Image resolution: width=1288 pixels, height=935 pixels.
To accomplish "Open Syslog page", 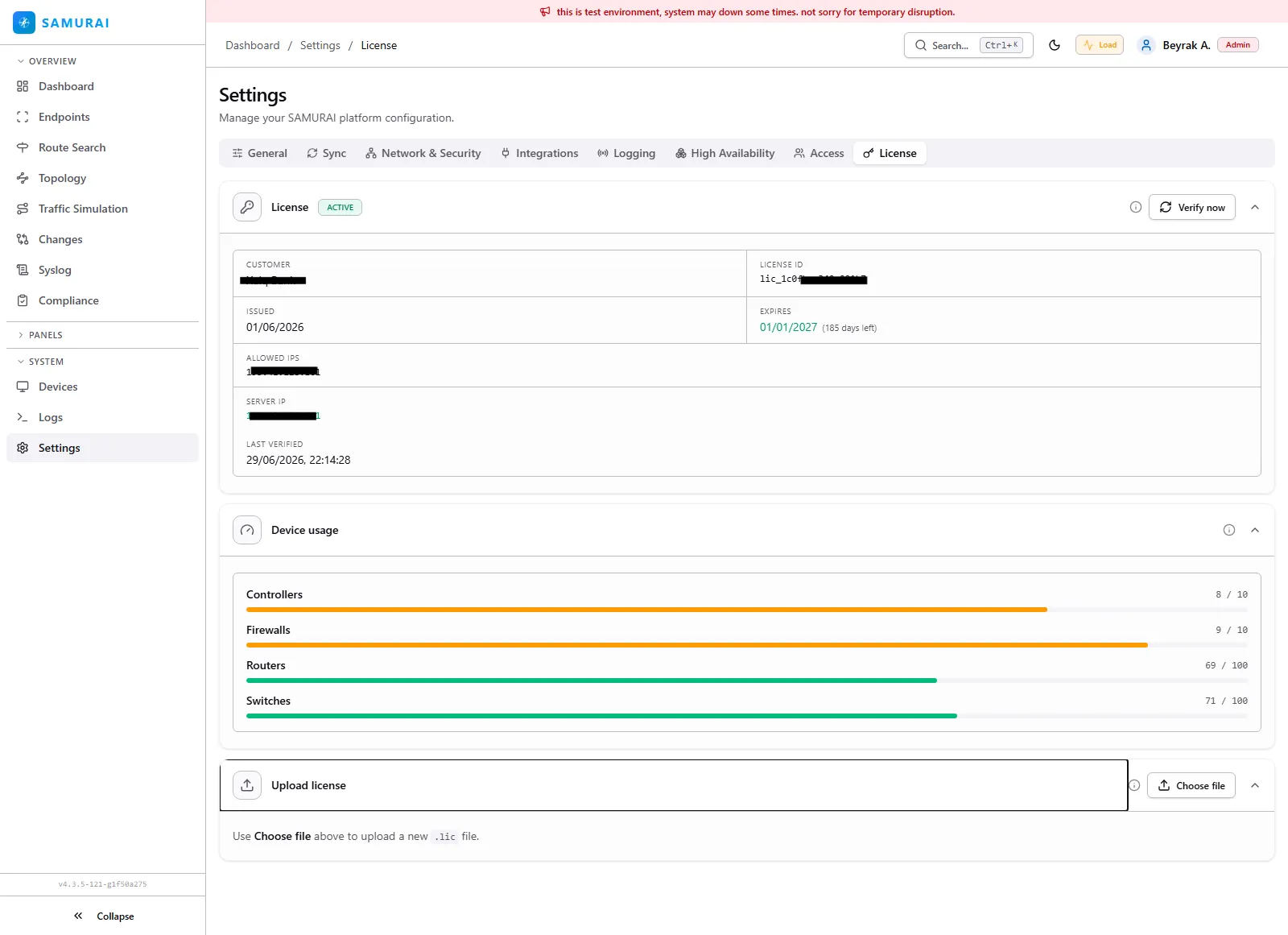I will [x=102, y=270].
